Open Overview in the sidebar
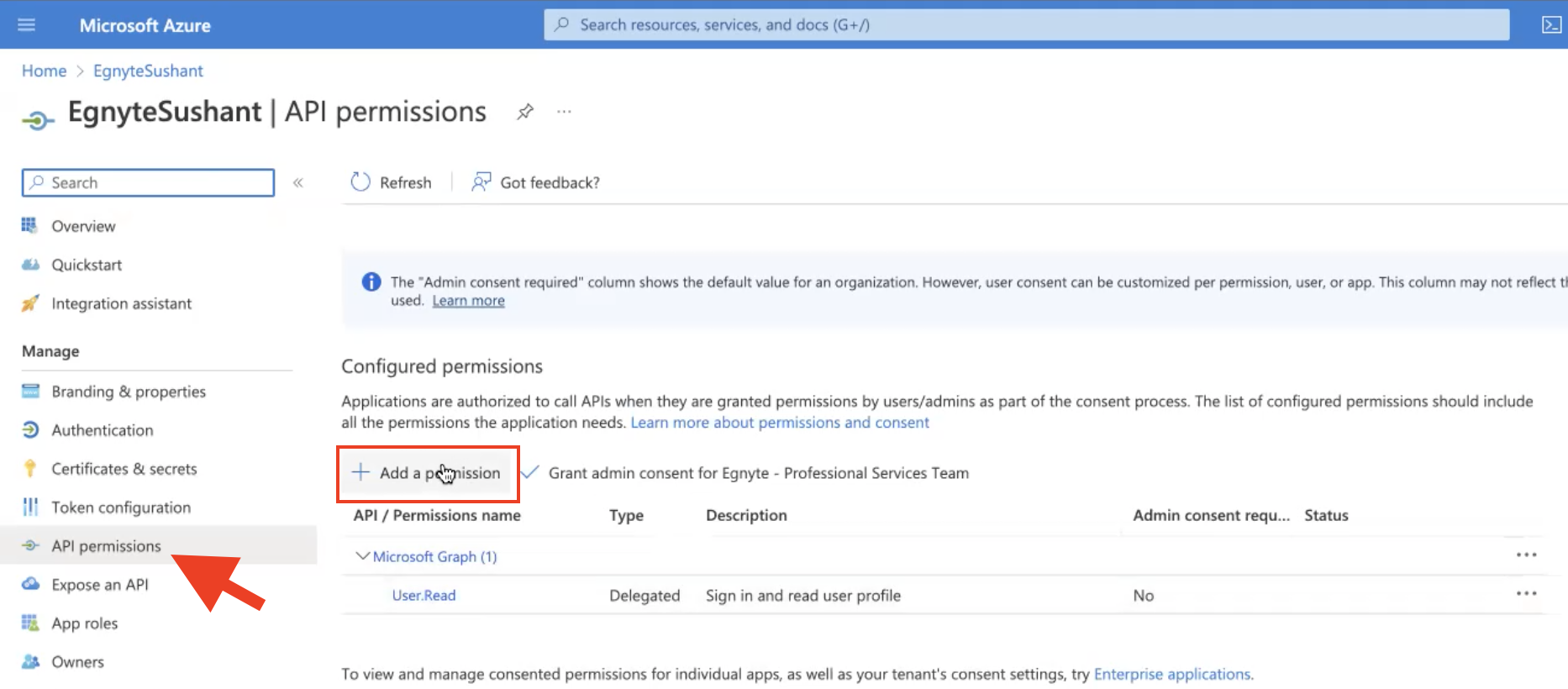This screenshot has height=689, width=1568. coord(83,226)
